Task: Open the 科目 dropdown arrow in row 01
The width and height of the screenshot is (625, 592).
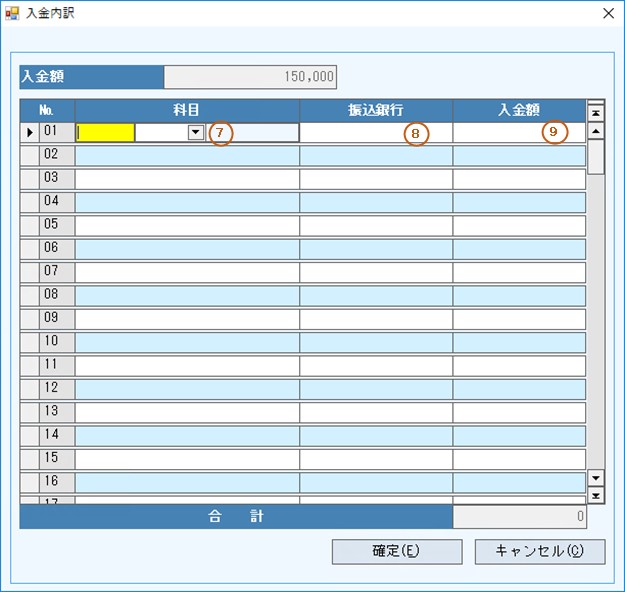Action: click(x=196, y=132)
